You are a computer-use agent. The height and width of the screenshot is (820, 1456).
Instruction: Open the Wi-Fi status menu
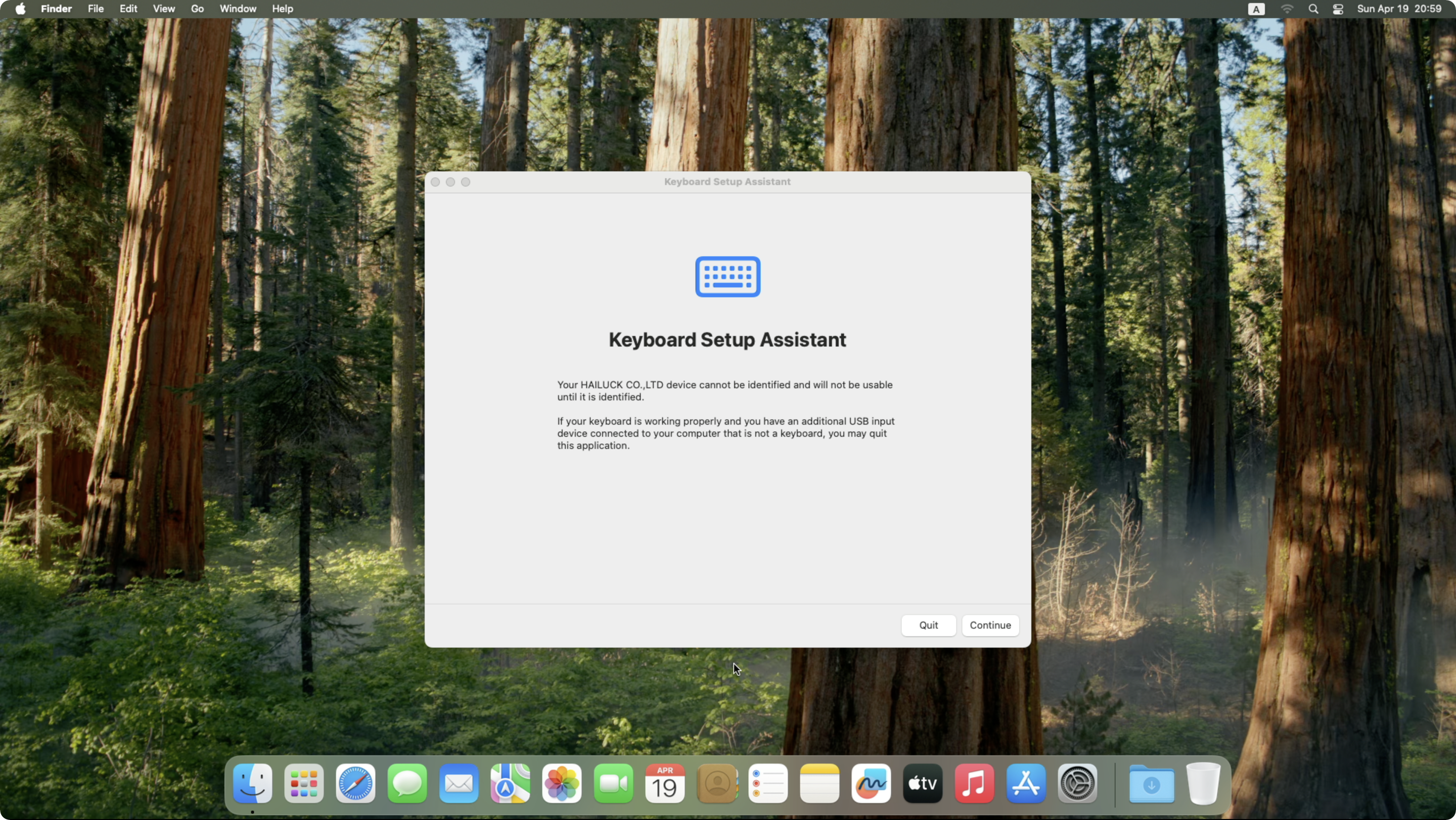coord(1287,9)
